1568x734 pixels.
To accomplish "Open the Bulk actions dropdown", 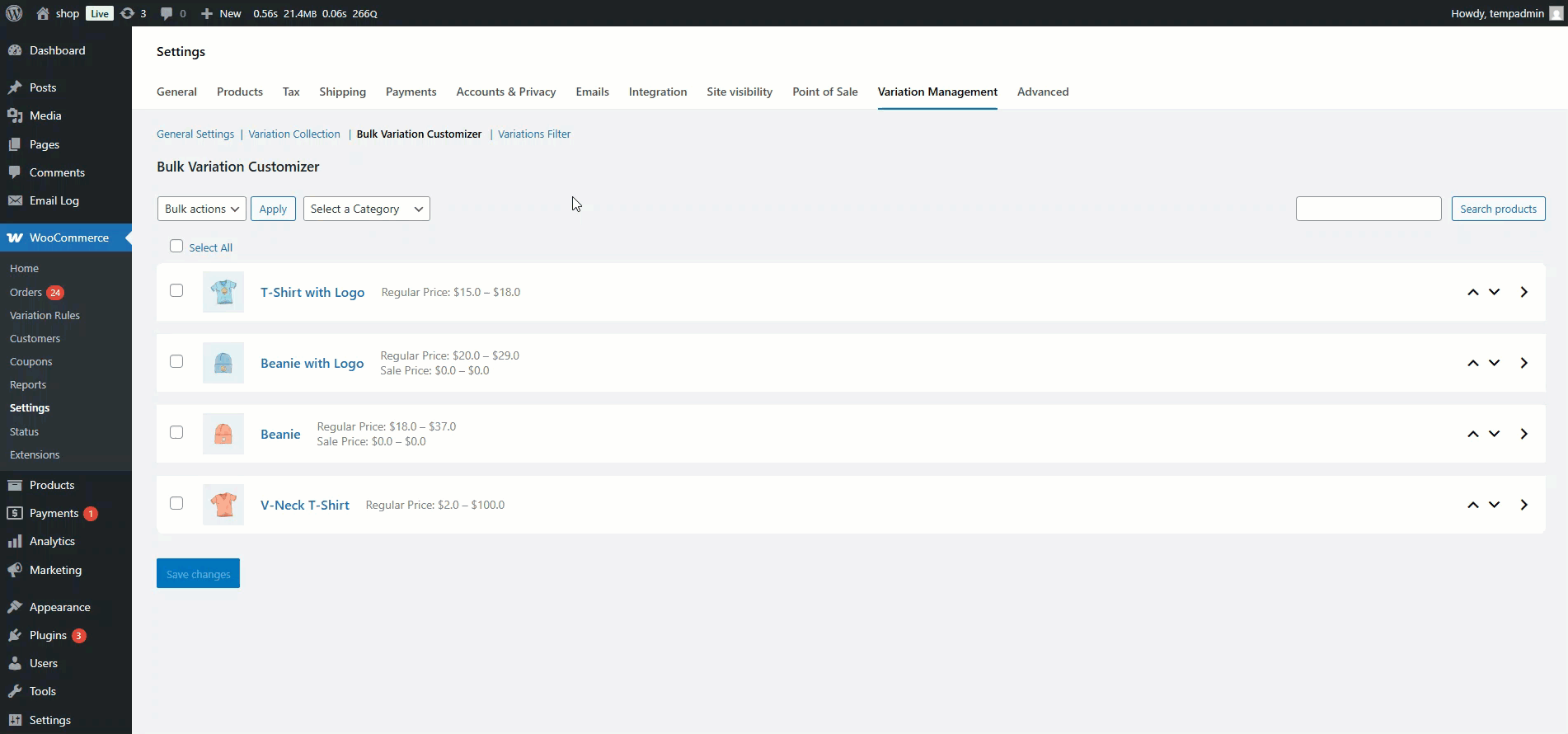I will (201, 209).
